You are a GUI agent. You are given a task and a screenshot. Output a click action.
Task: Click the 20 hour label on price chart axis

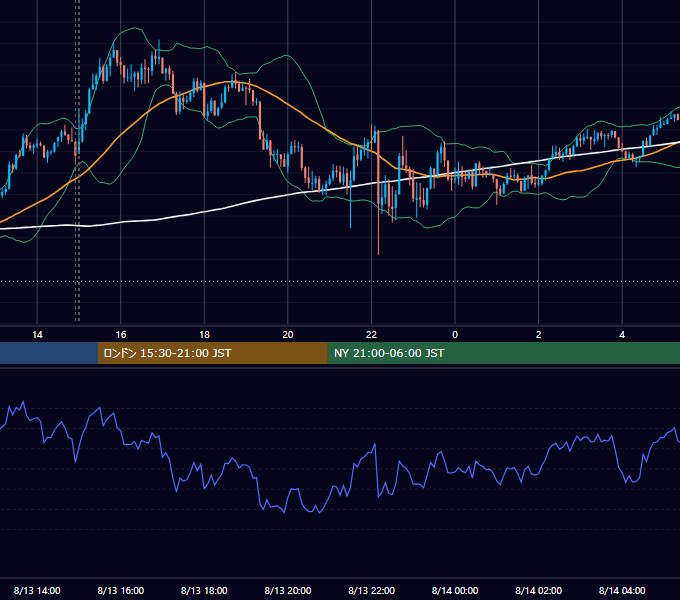[x=288, y=335]
